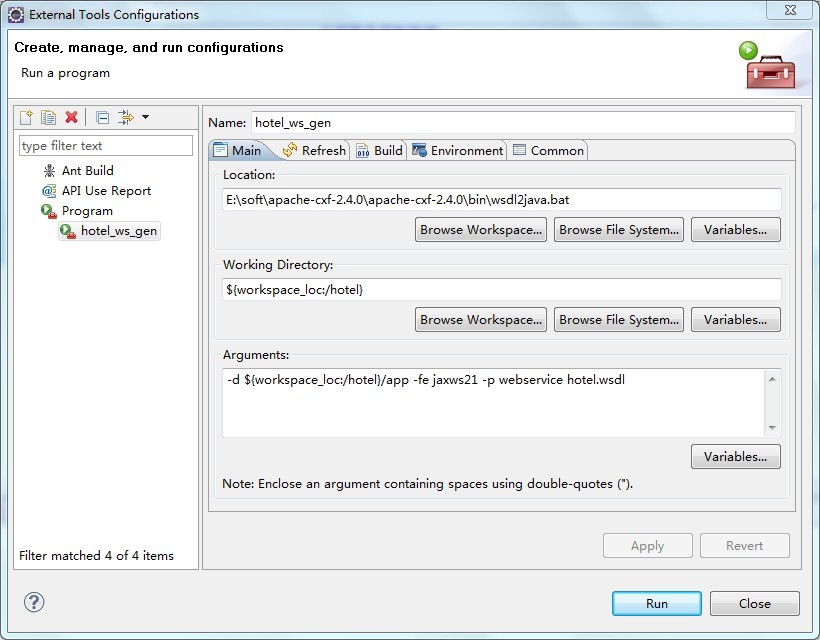Click the Ant Build icon
The height and width of the screenshot is (640, 820).
tap(49, 170)
